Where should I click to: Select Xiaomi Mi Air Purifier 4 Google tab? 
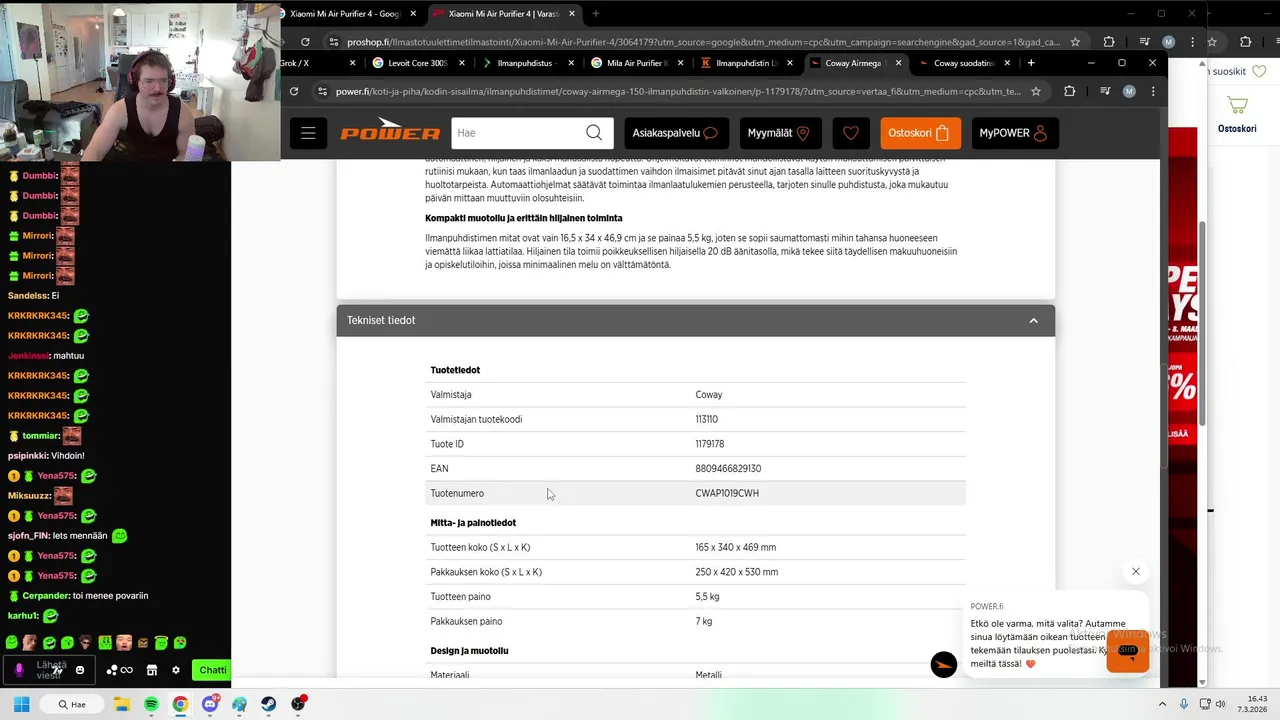point(348,14)
